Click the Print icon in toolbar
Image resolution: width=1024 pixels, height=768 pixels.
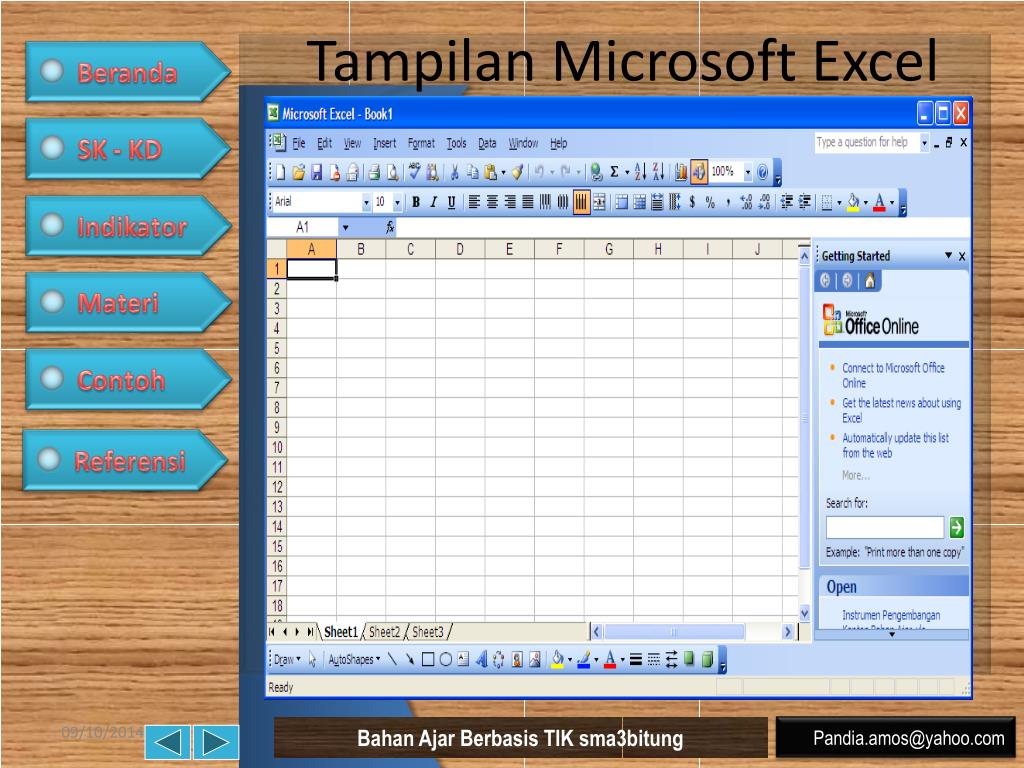(374, 172)
